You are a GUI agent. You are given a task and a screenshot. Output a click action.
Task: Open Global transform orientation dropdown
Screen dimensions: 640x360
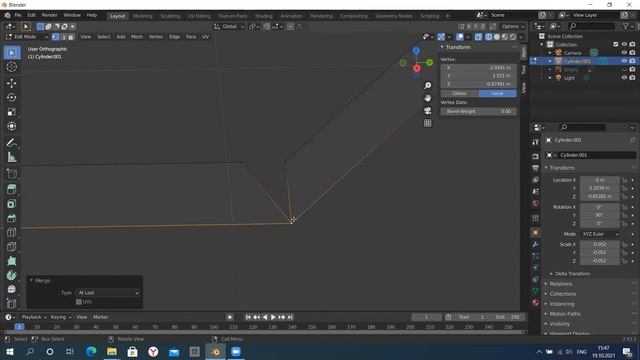point(229,27)
